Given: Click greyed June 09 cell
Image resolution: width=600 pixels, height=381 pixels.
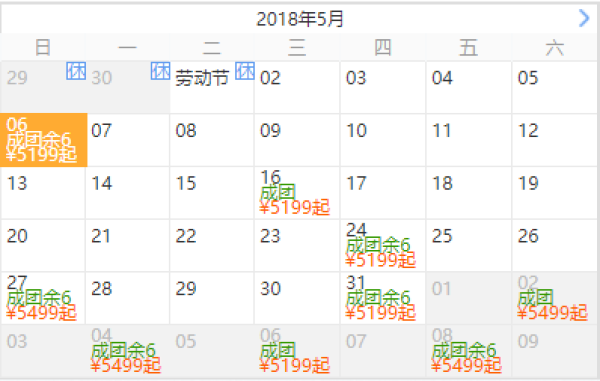Looking at the screenshot, I should pyautogui.click(x=554, y=351).
